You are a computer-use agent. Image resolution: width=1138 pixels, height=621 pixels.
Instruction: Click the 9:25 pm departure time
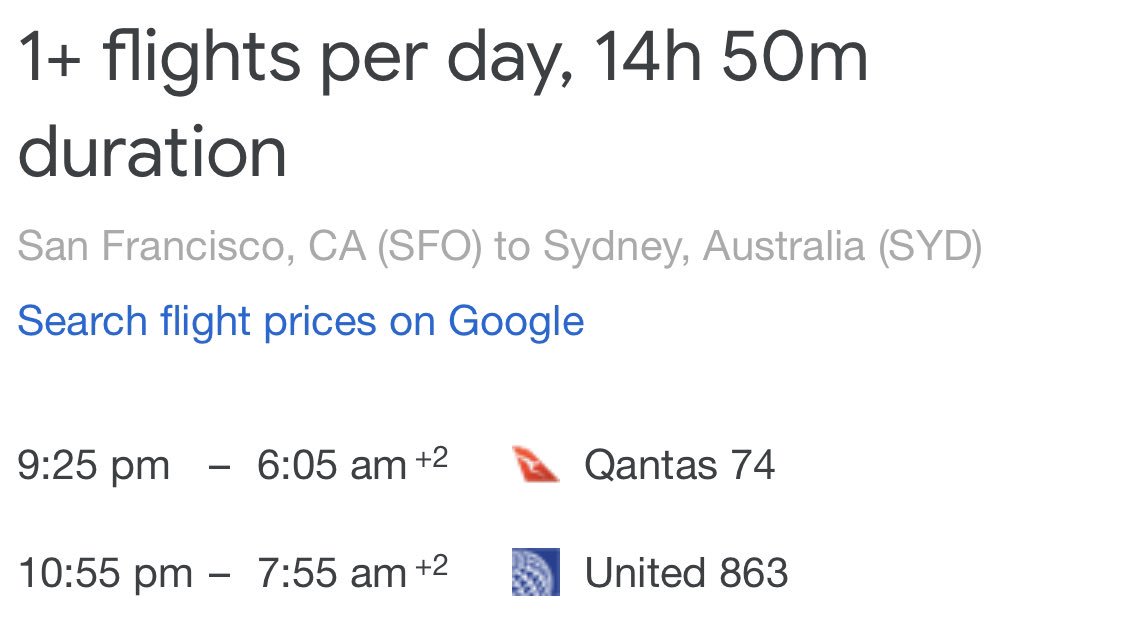93,466
